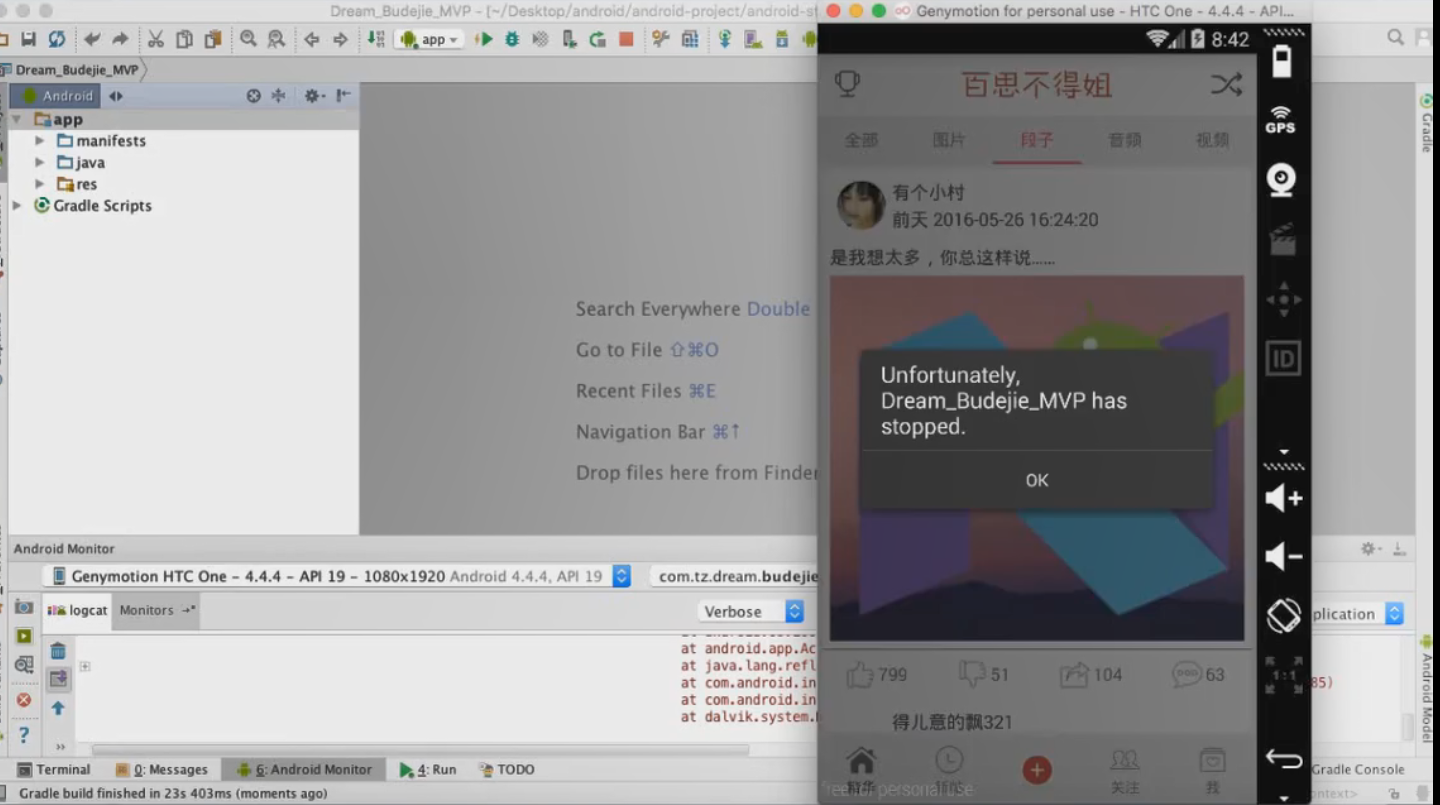This screenshot has width=1440, height=805.
Task: Open the Terminal tool window
Action: [53, 769]
